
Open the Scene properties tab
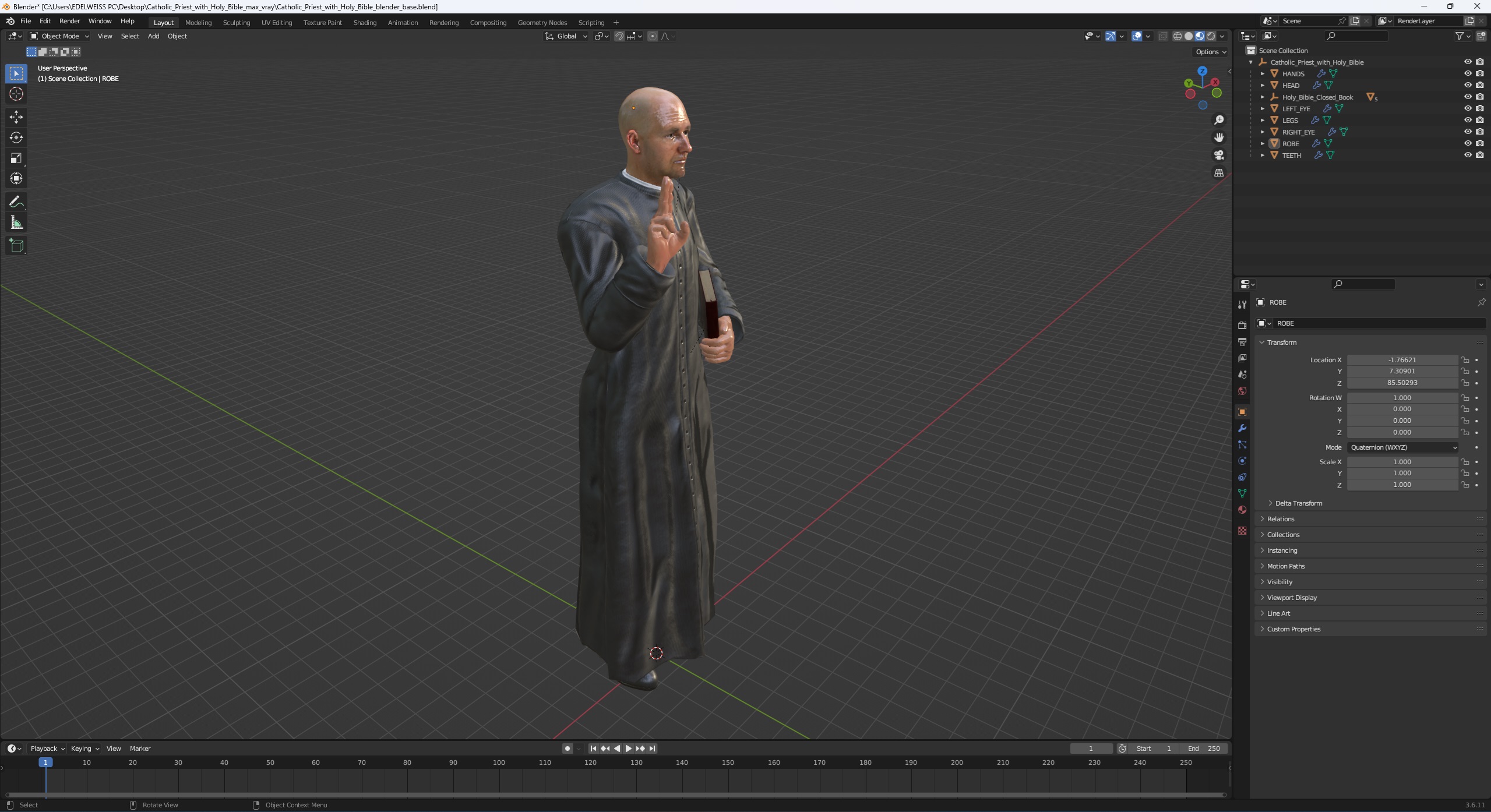(x=1242, y=374)
